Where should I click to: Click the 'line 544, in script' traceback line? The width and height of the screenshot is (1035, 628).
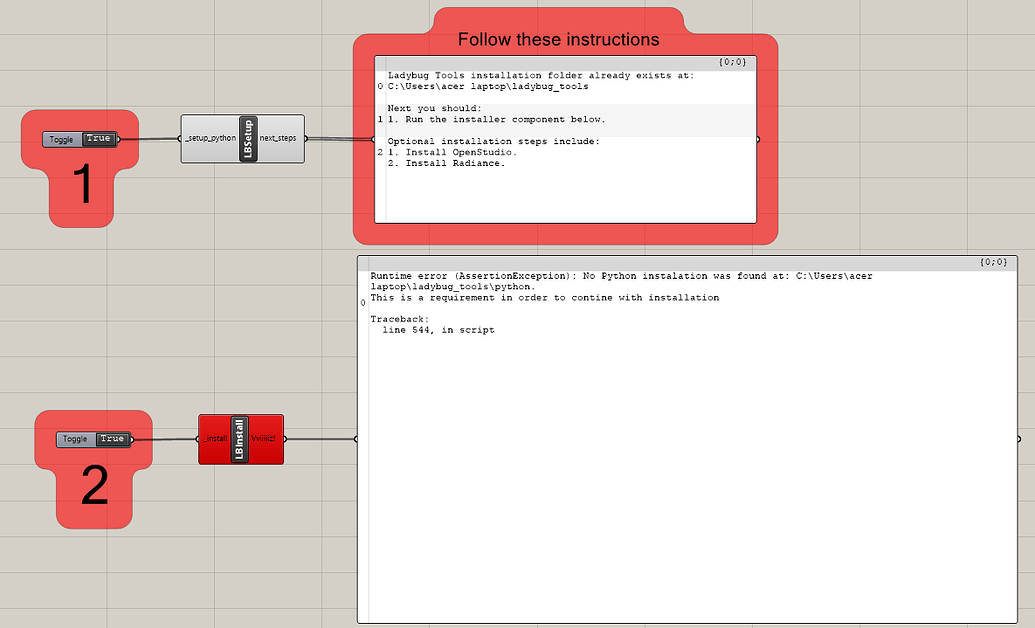(x=438, y=330)
